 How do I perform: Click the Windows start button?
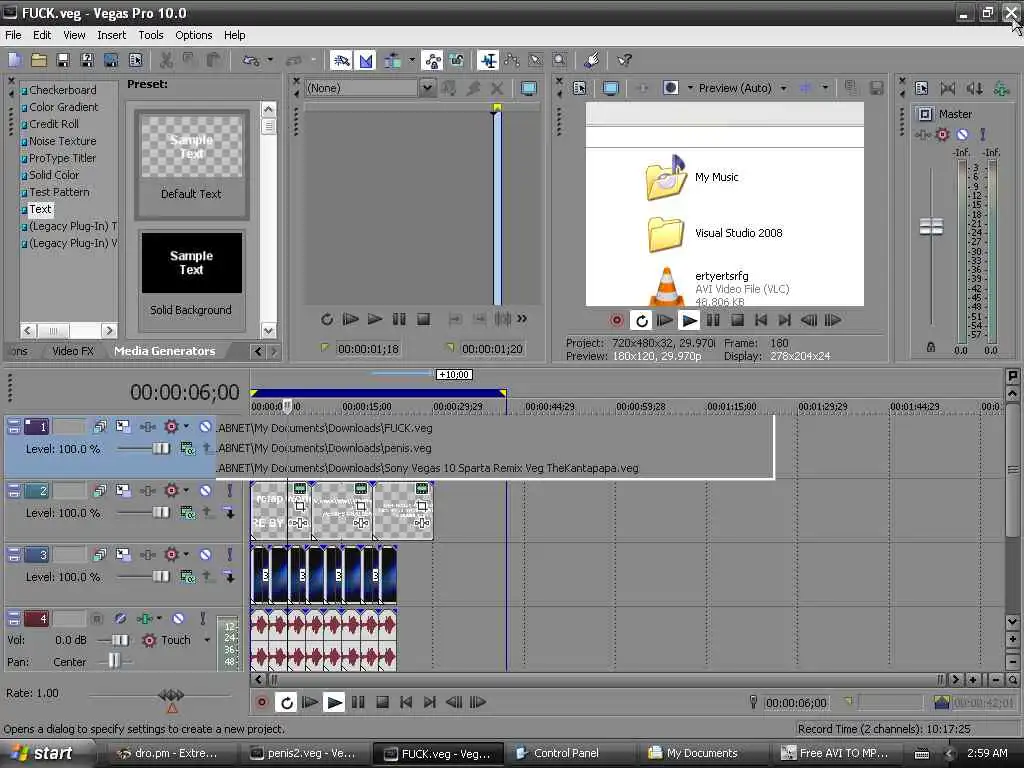click(43, 753)
